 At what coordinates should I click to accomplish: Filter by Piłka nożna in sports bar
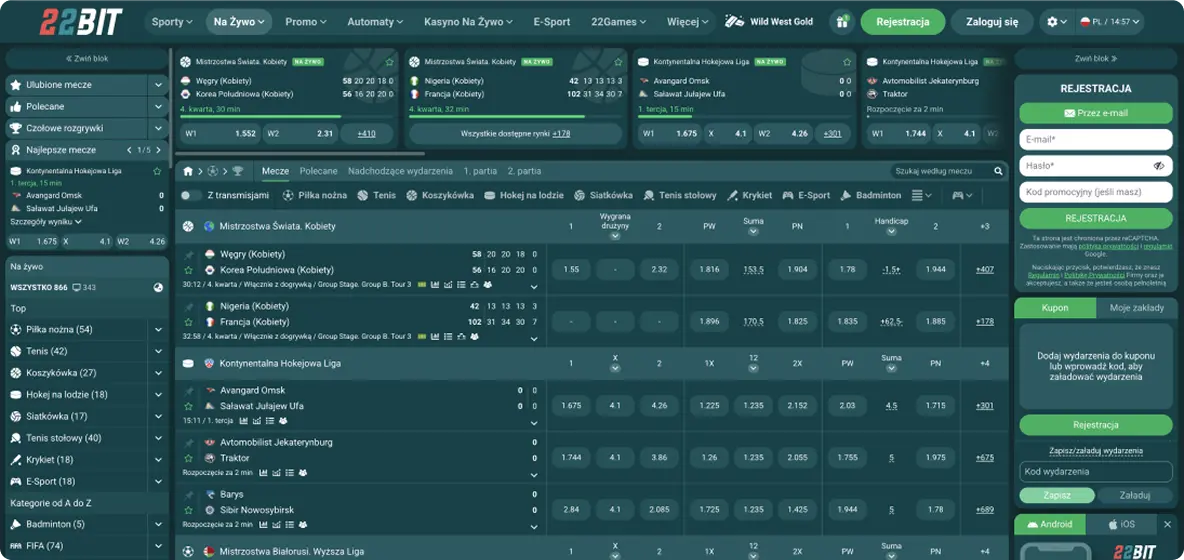click(315, 195)
